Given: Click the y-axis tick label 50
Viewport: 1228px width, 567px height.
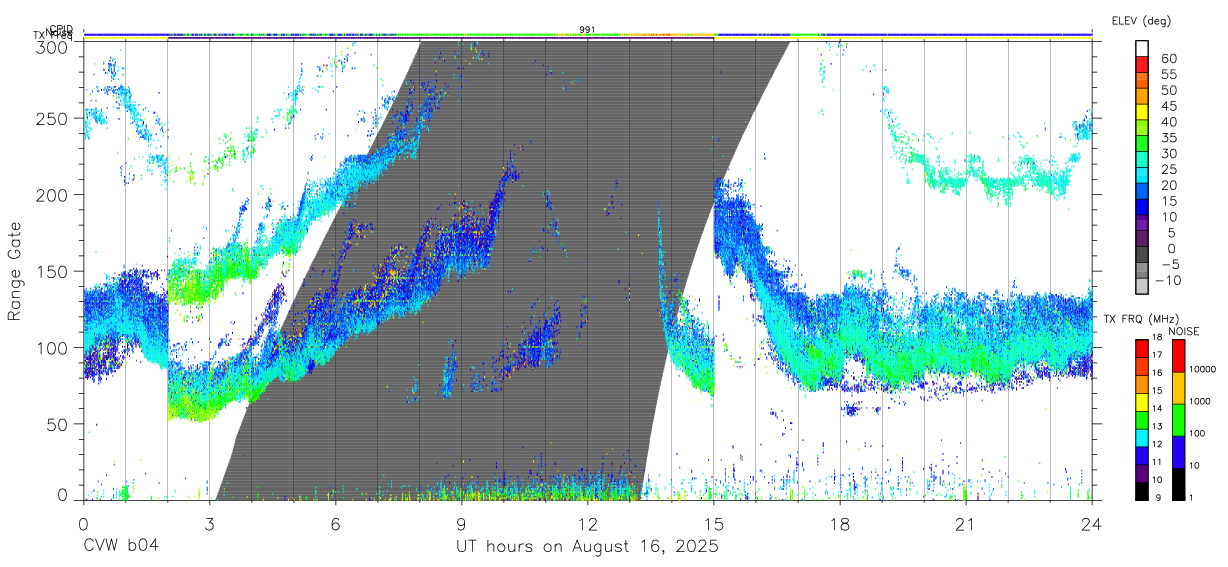Looking at the screenshot, I should click(59, 424).
